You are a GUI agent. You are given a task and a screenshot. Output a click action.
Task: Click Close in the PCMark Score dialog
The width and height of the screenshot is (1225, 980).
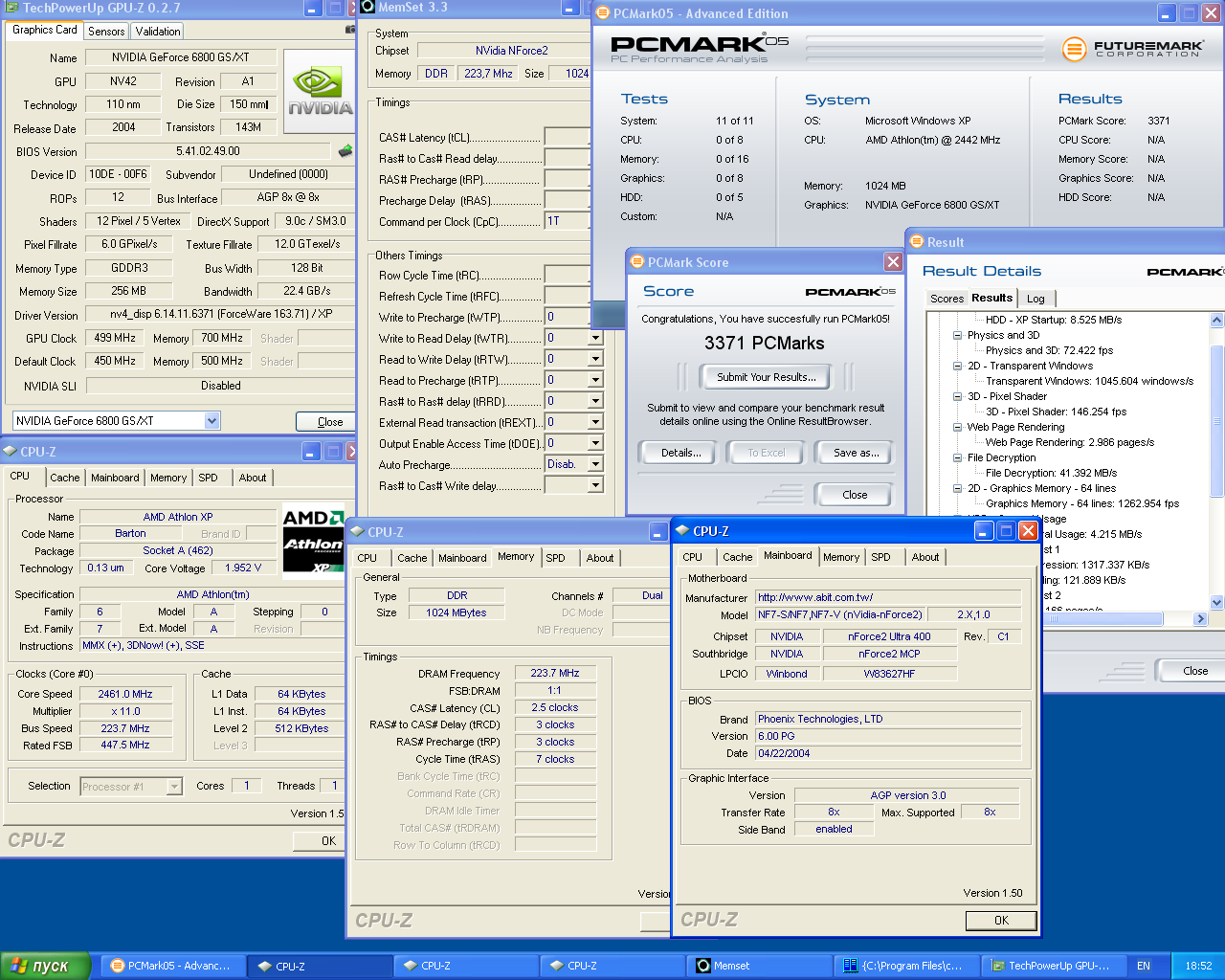click(x=855, y=495)
